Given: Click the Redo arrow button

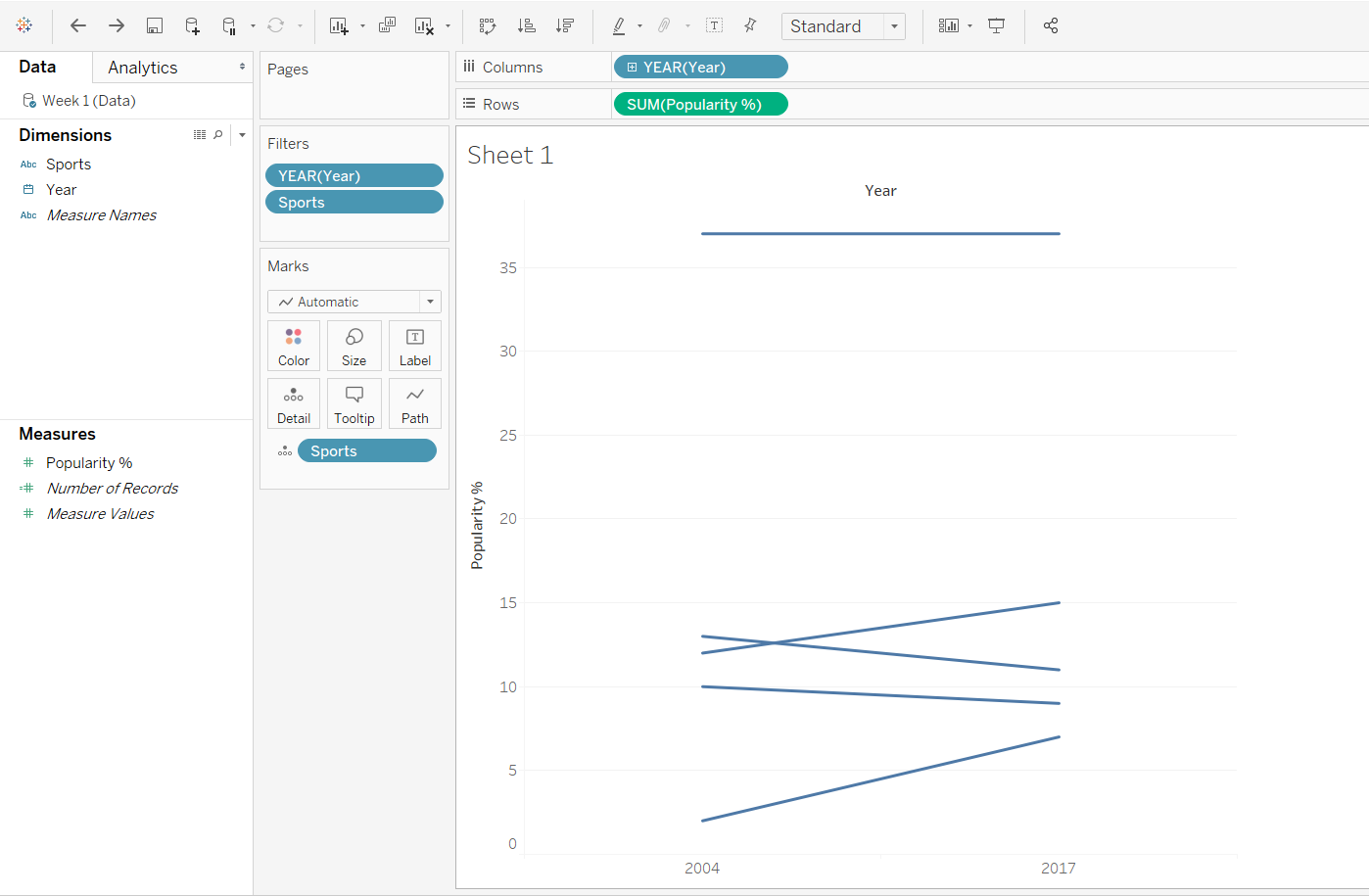Looking at the screenshot, I should click(115, 25).
